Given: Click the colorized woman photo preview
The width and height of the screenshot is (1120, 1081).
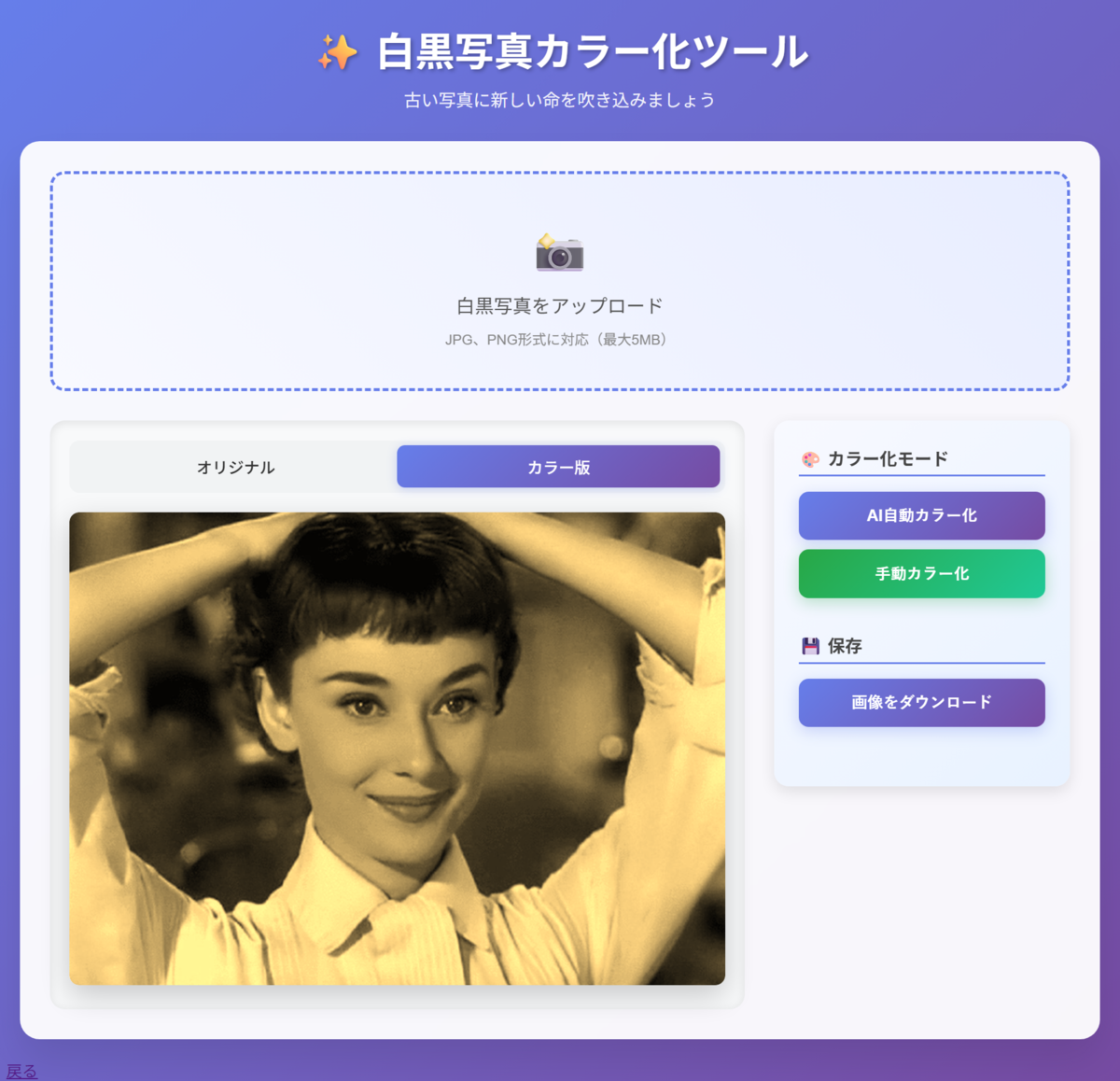Looking at the screenshot, I should tap(397, 748).
